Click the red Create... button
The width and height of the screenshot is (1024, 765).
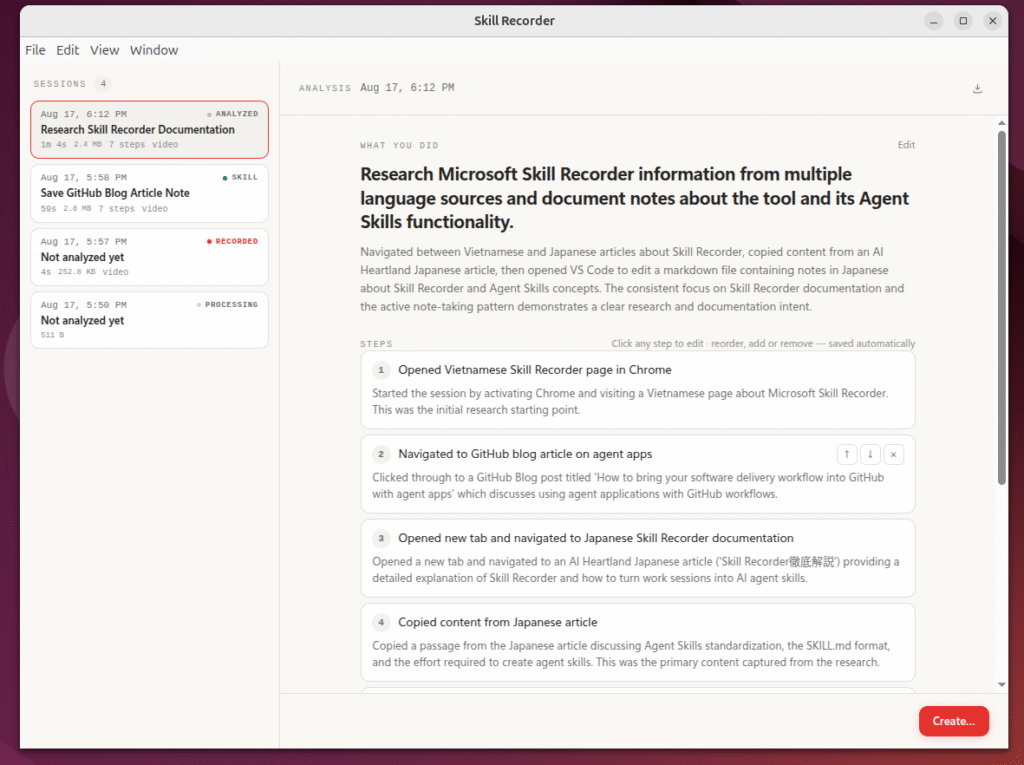click(x=953, y=721)
